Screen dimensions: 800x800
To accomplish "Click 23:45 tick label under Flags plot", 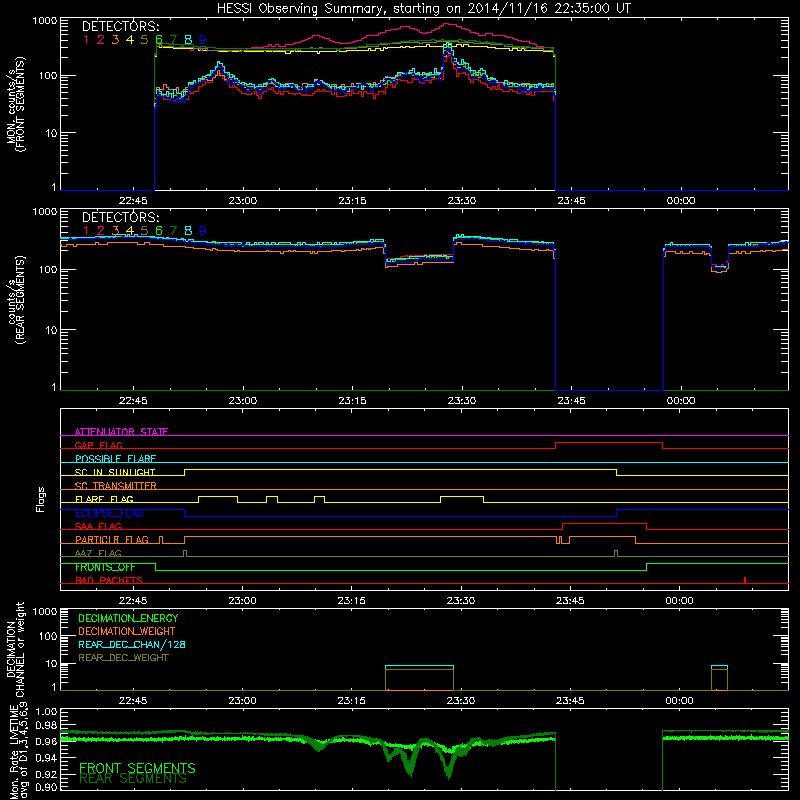I will pos(570,601).
